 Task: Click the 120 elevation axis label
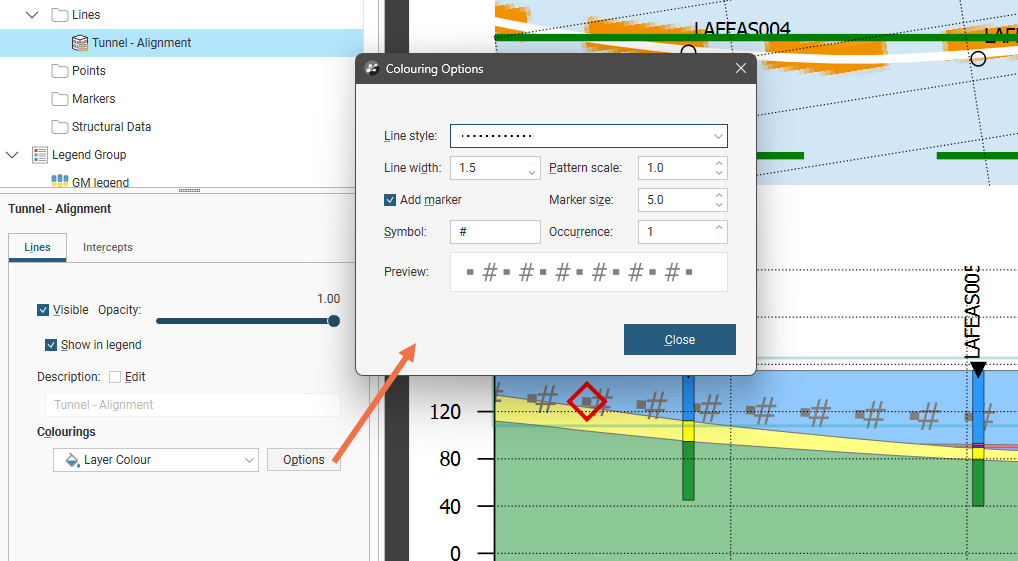[x=445, y=412]
